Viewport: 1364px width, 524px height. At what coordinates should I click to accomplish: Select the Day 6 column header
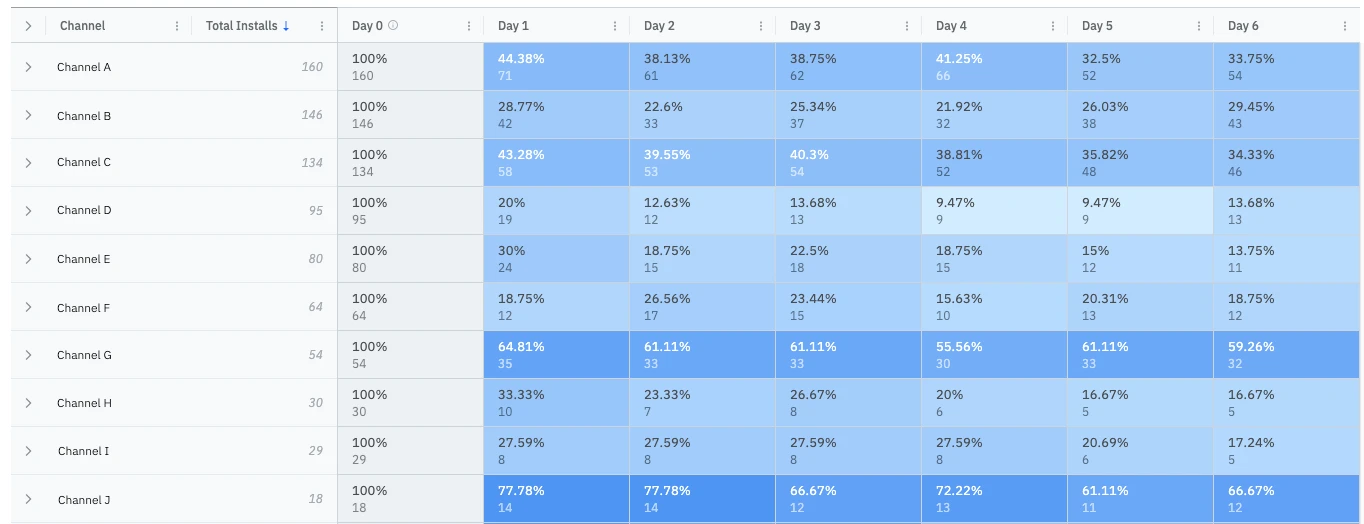click(1243, 26)
